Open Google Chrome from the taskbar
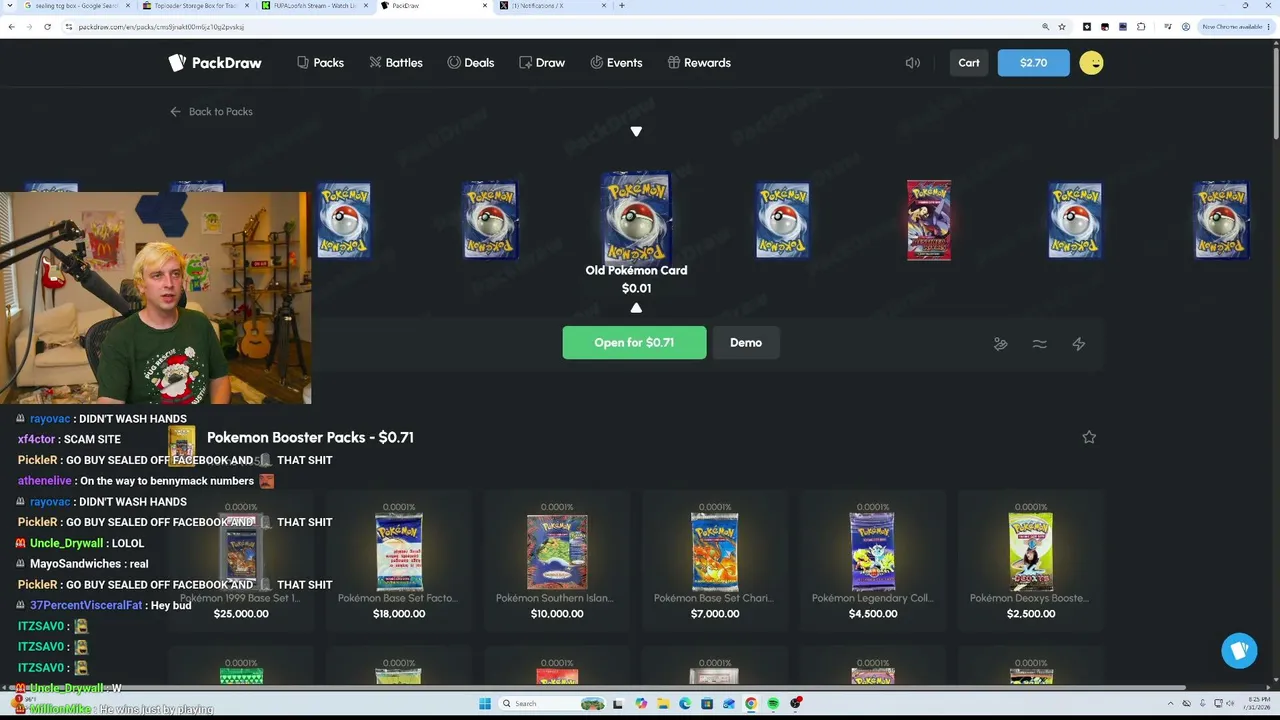This screenshot has height=720, width=1280. [751, 704]
